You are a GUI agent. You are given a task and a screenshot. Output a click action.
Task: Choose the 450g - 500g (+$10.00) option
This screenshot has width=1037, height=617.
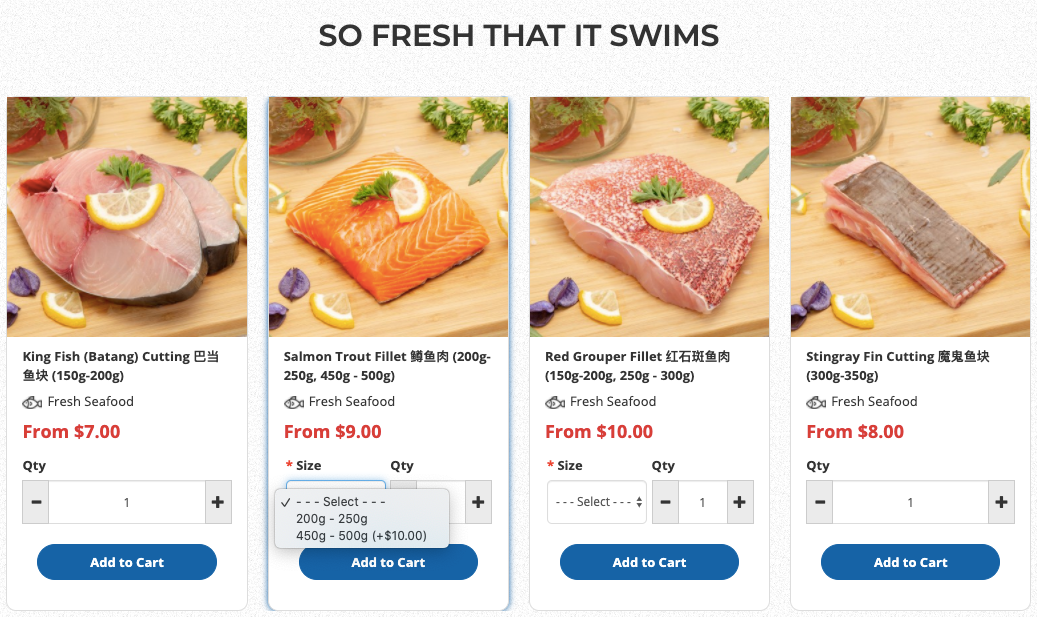[361, 536]
